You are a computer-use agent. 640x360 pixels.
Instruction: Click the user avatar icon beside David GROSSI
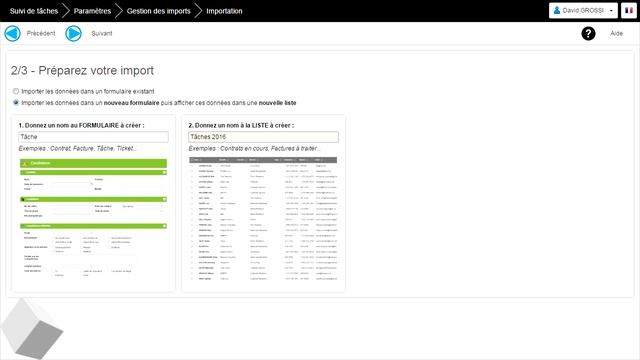[x=557, y=10]
